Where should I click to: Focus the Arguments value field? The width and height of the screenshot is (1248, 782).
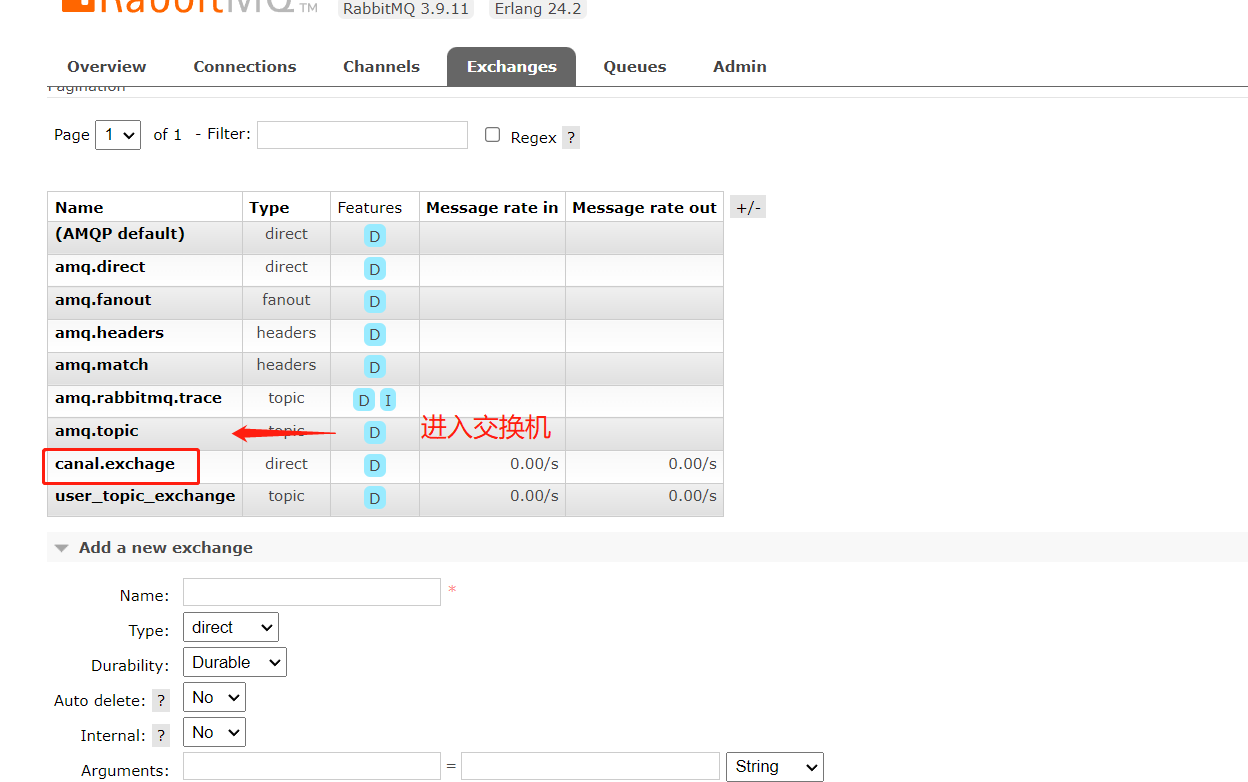[x=590, y=767]
